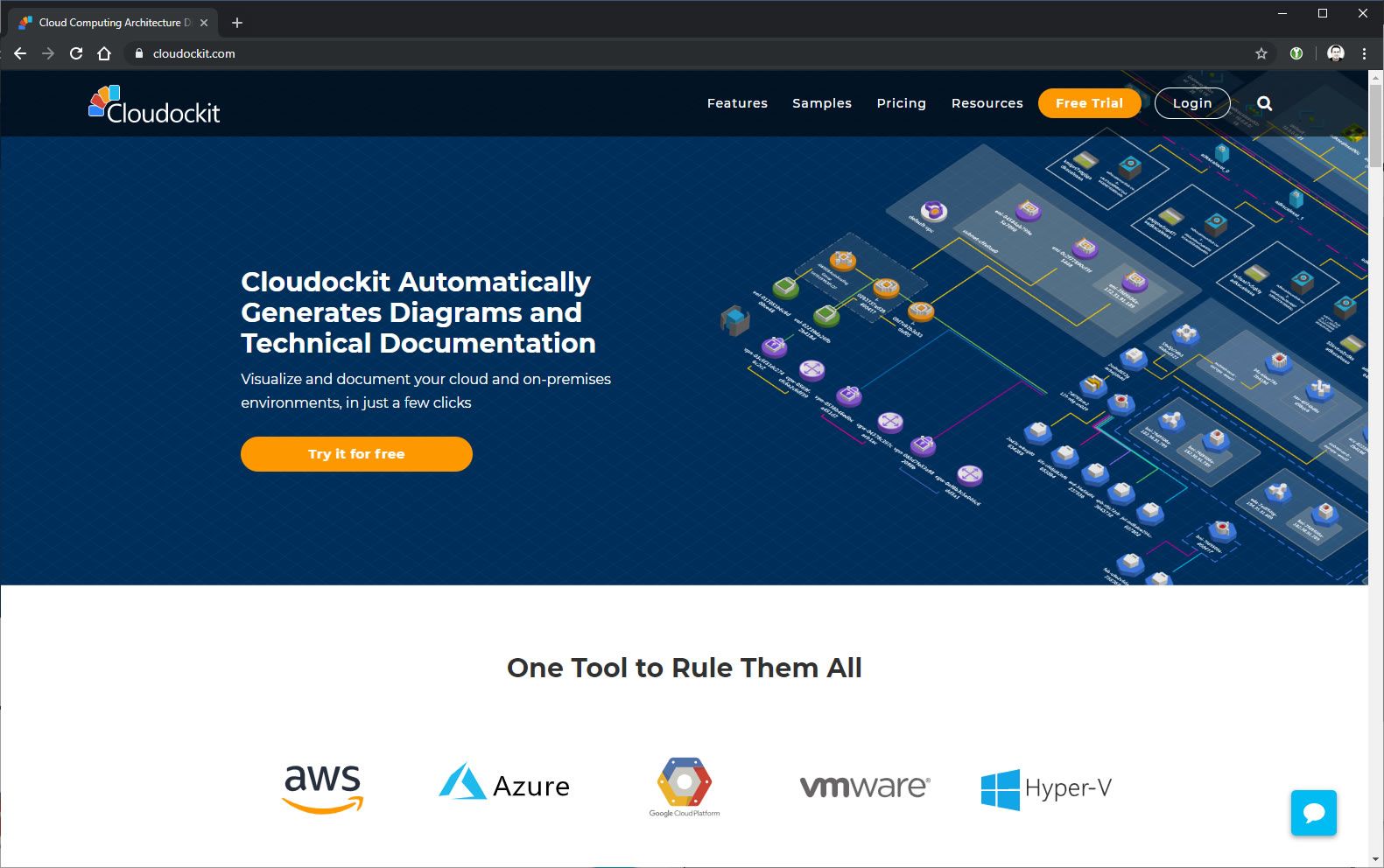Click the isometric cloud diagram image
Viewport: 1384px width, 868px height.
(x=1042, y=359)
